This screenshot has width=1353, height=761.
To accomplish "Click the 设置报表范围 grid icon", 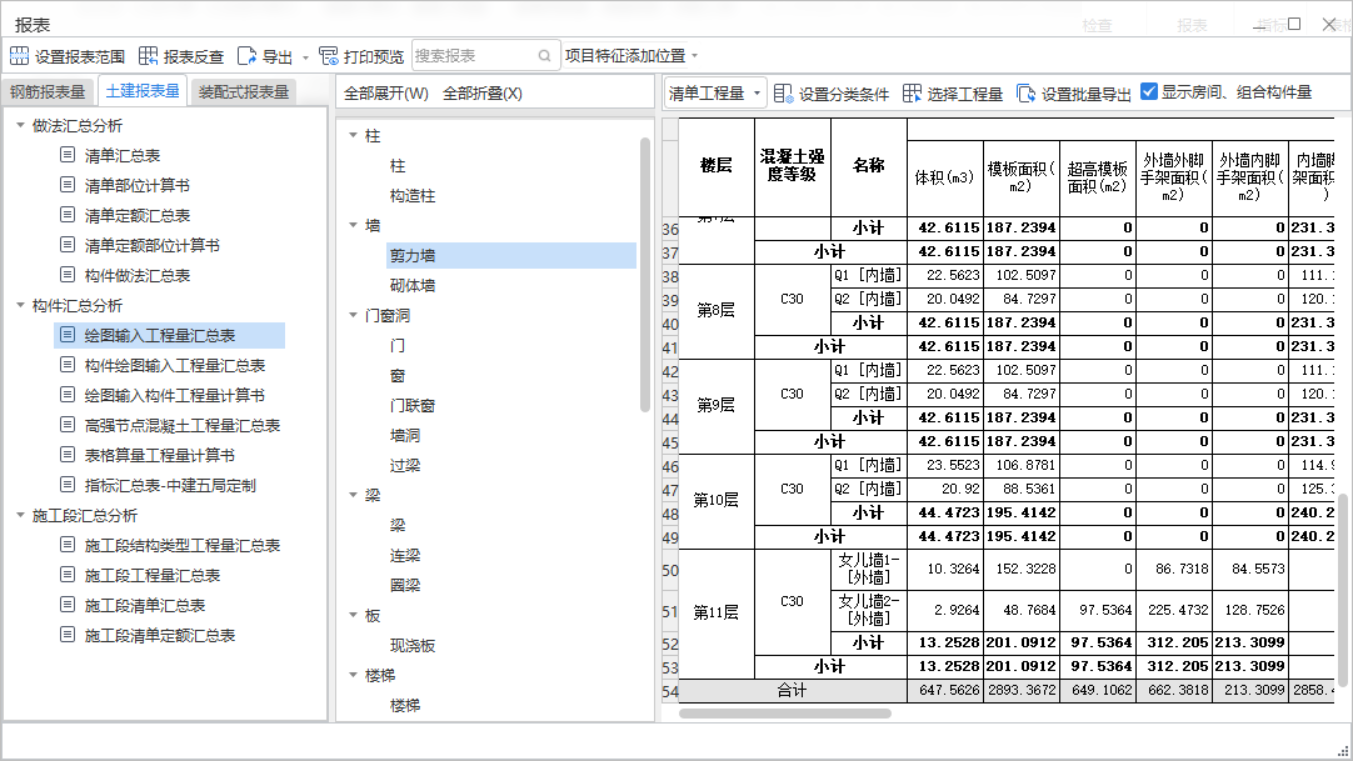I will click(19, 56).
